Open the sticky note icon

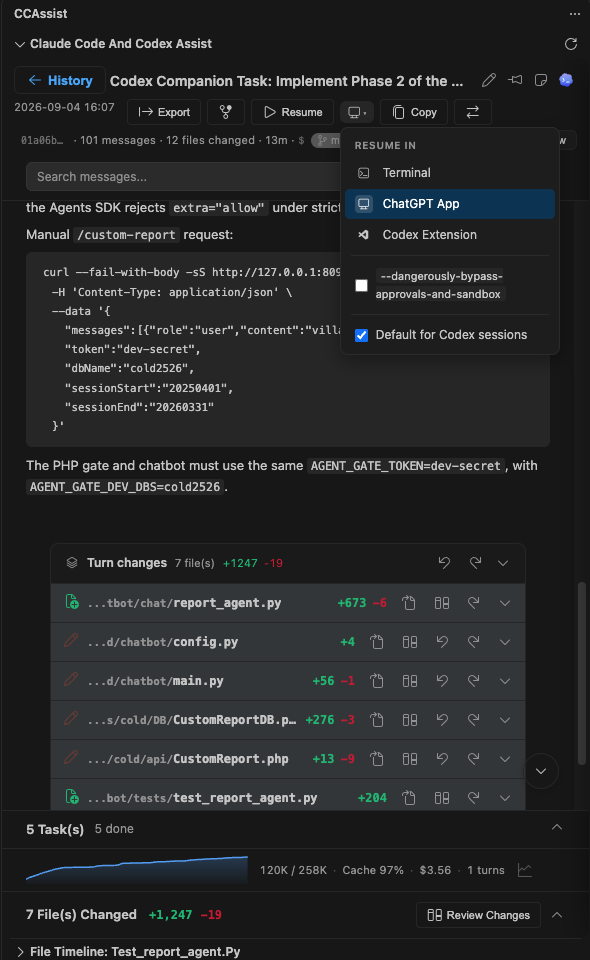pyautogui.click(x=541, y=80)
